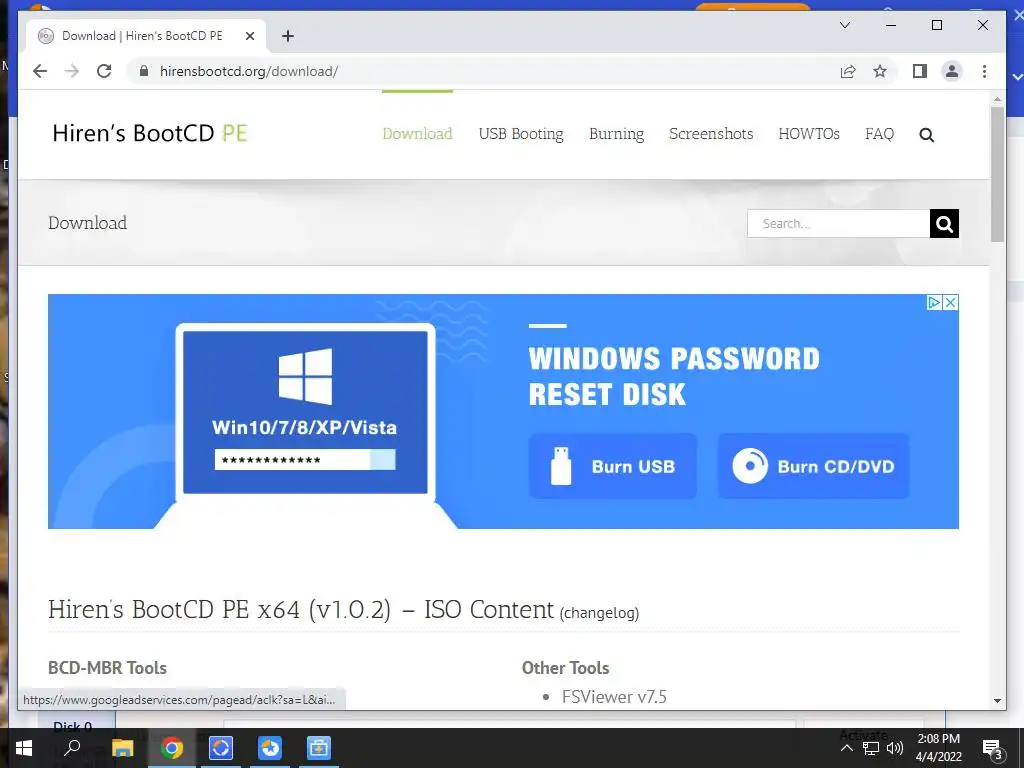The height and width of the screenshot is (768, 1024).
Task: Submit search with the black magnifier button
Action: (x=944, y=224)
